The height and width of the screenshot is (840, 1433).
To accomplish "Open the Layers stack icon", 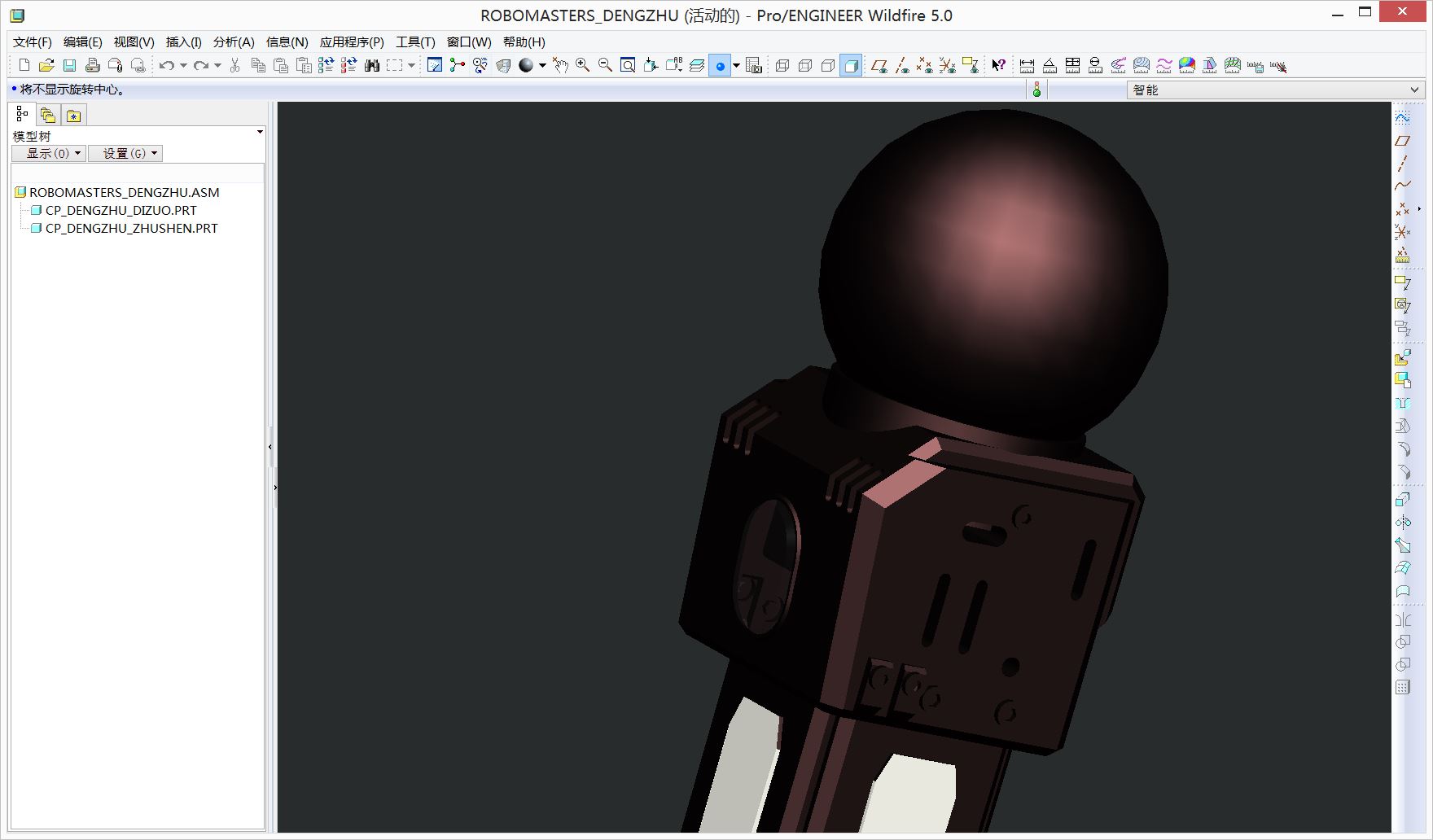I will tap(697, 65).
